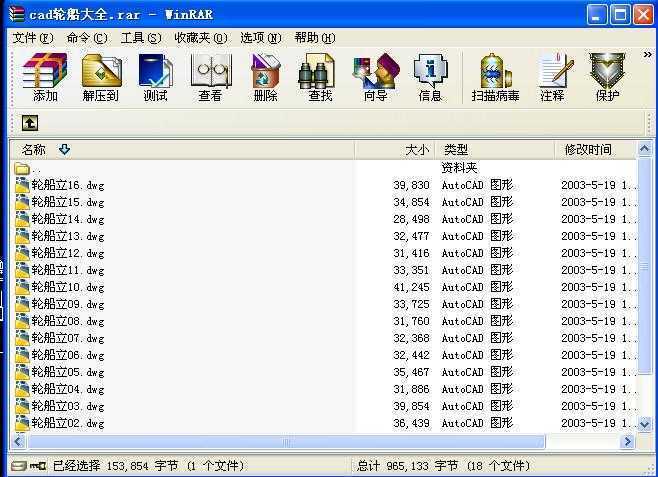Sort by 名称 column header
This screenshot has height=477, width=658.
183,150
